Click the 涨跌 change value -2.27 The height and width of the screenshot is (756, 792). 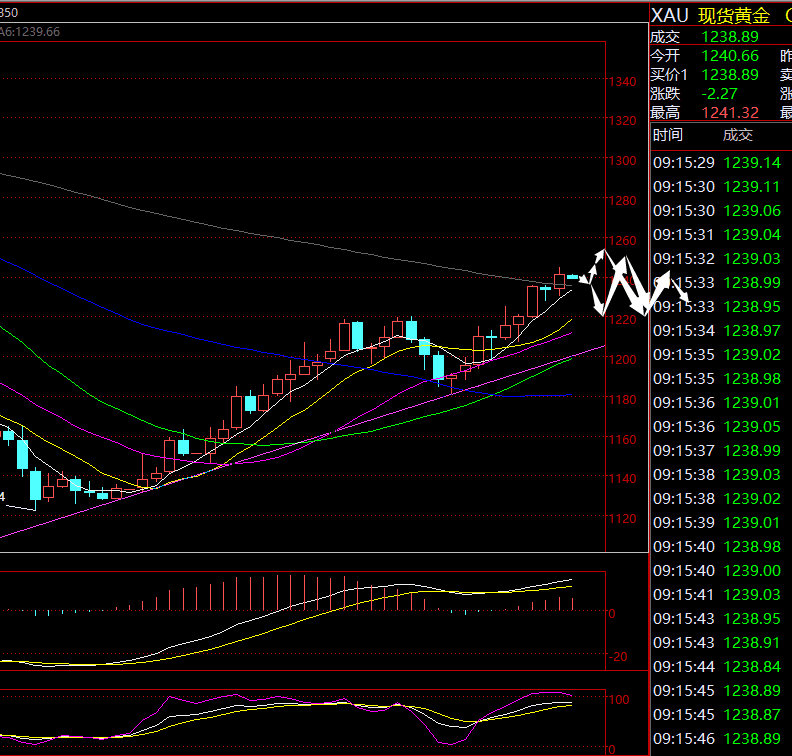[720, 93]
